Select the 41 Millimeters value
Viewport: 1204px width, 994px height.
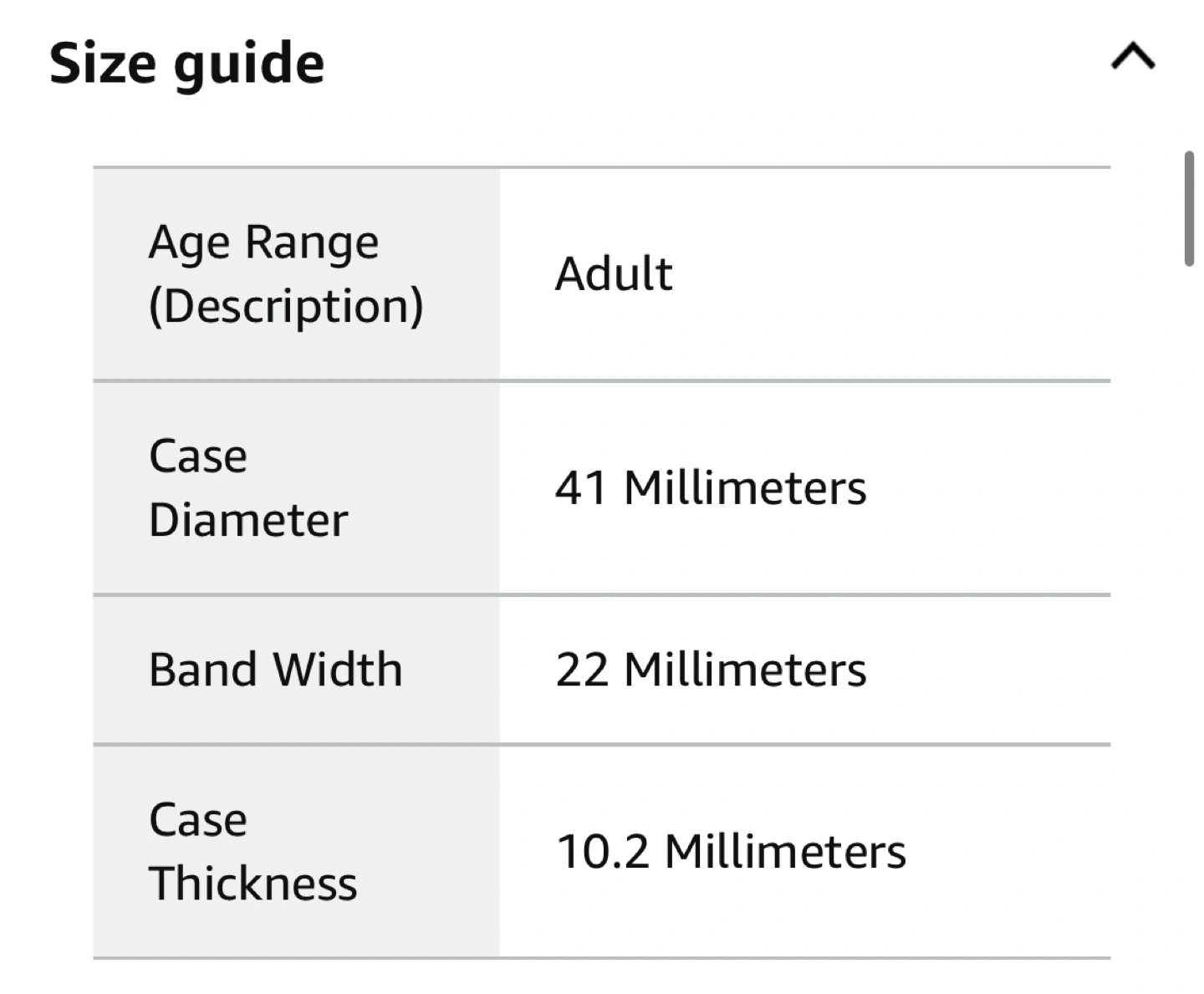pyautogui.click(x=711, y=487)
